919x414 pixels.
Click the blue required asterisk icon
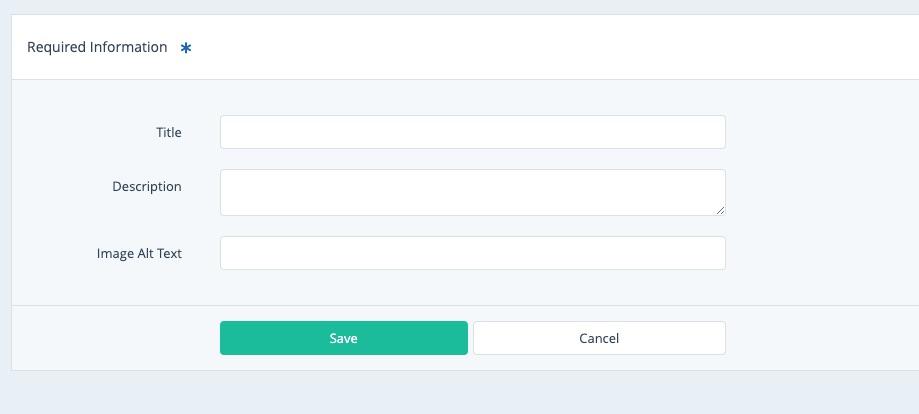[x=185, y=48]
